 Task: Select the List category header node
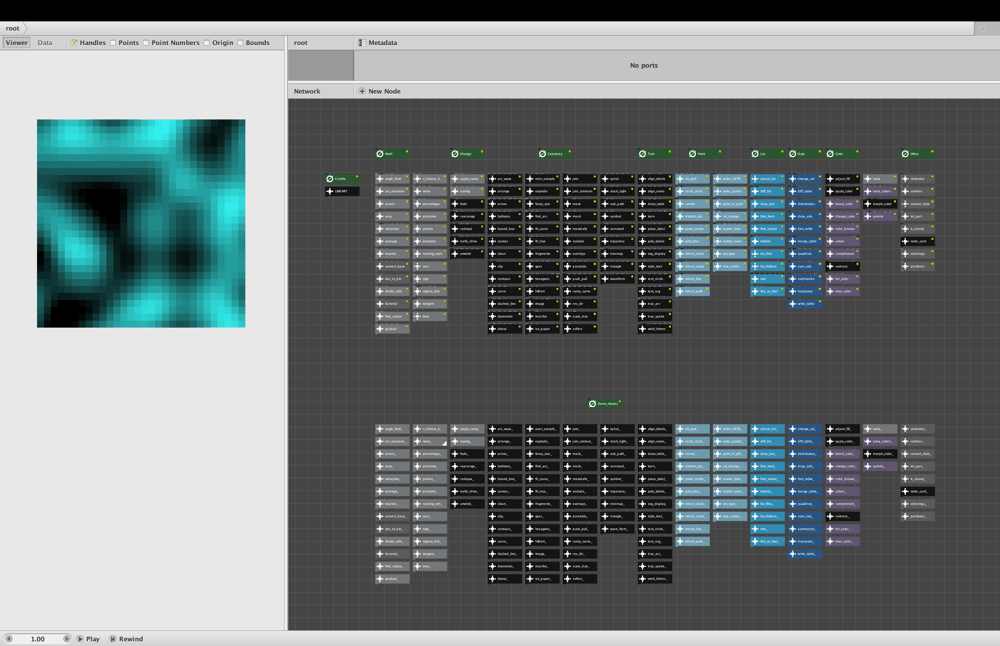click(767, 154)
